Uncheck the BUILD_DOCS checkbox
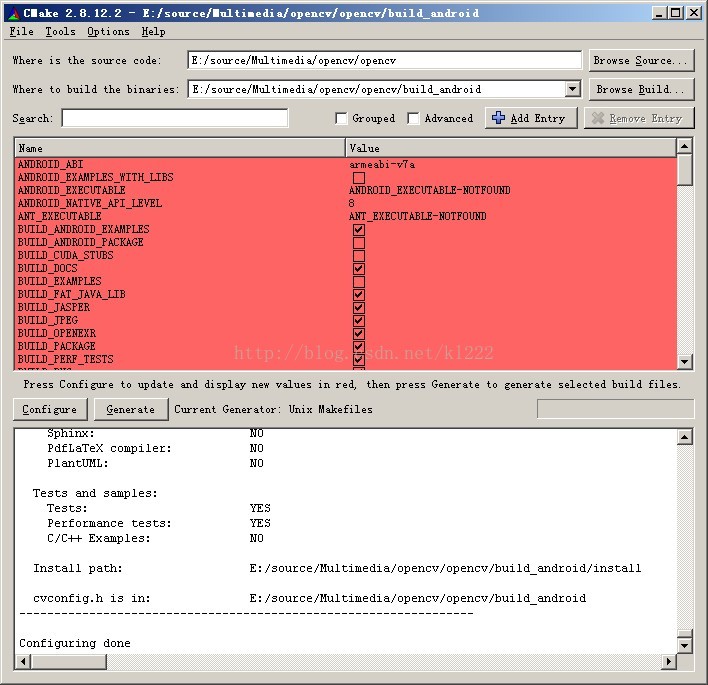 (x=359, y=269)
